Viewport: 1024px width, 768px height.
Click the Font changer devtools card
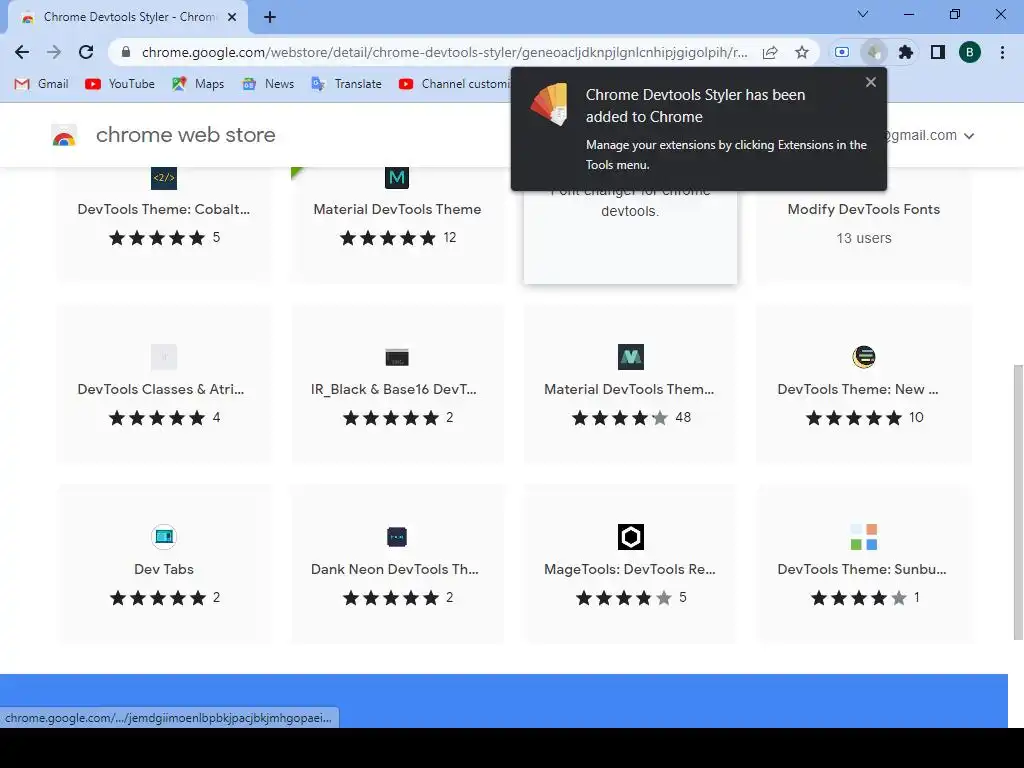[630, 236]
